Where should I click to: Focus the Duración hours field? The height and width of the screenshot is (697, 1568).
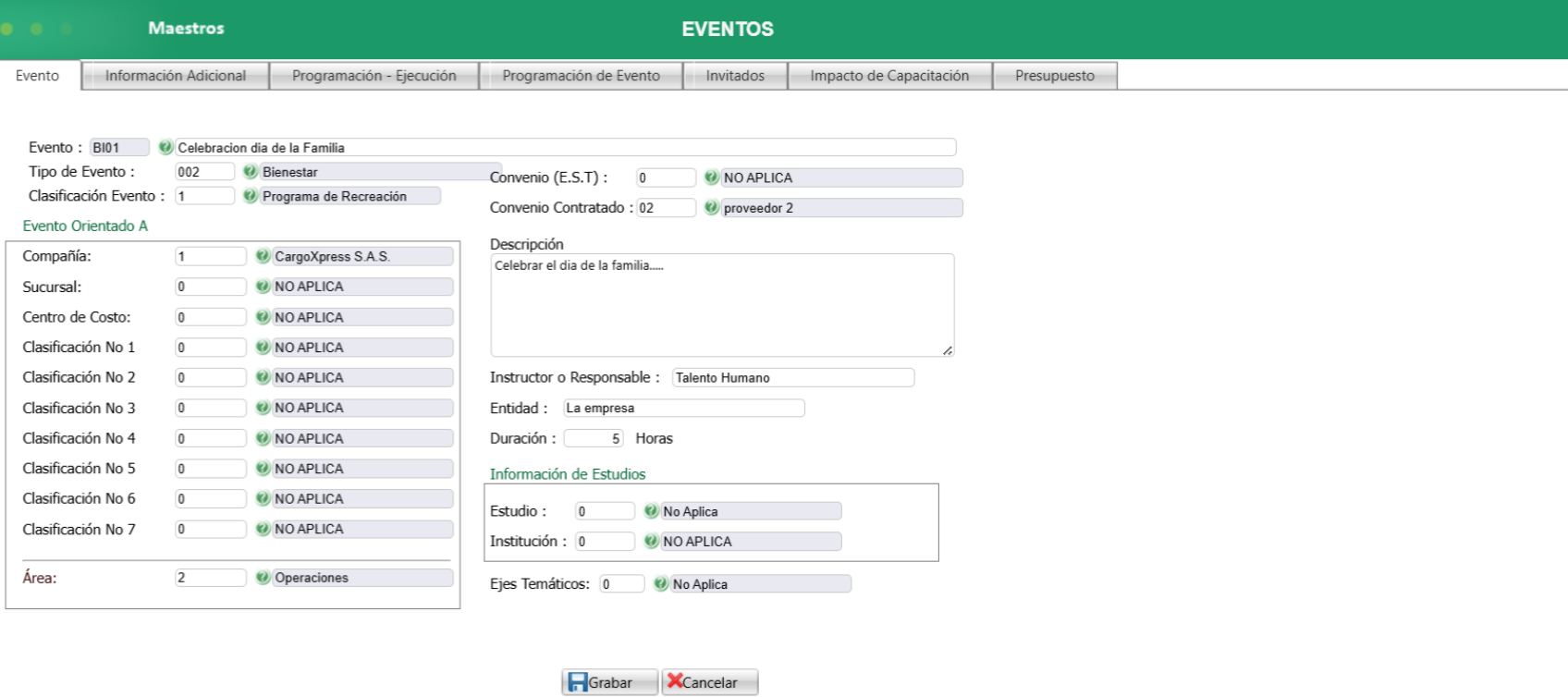[x=593, y=439]
